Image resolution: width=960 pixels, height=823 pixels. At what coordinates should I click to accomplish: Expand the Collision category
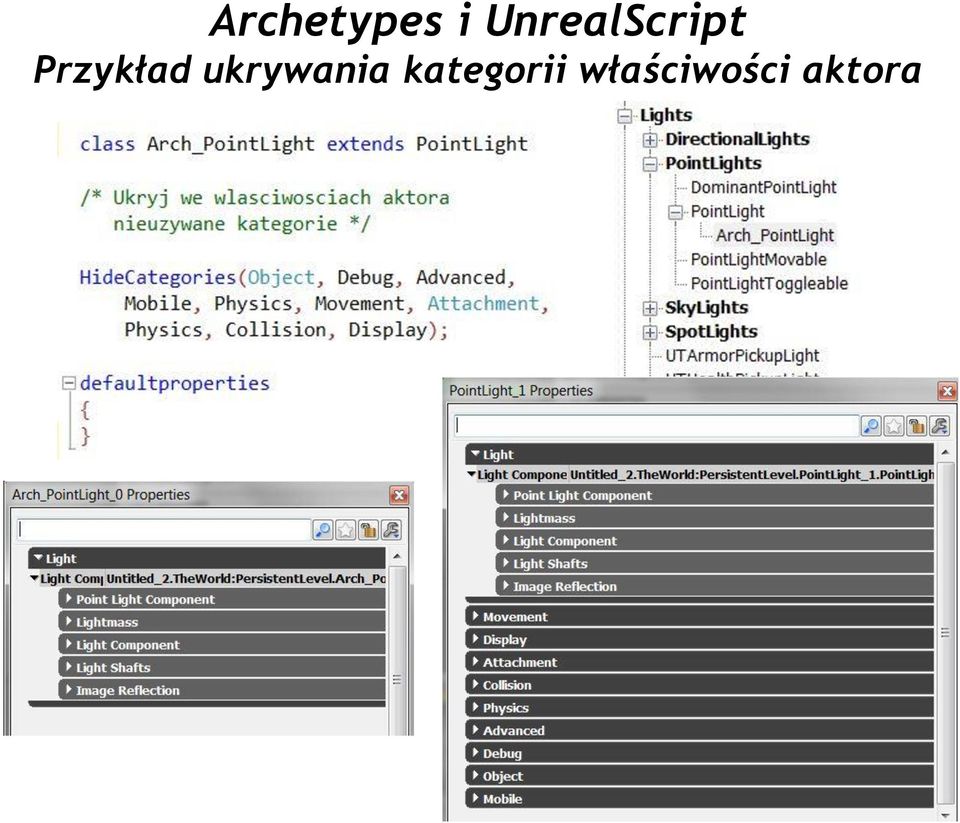[476, 684]
